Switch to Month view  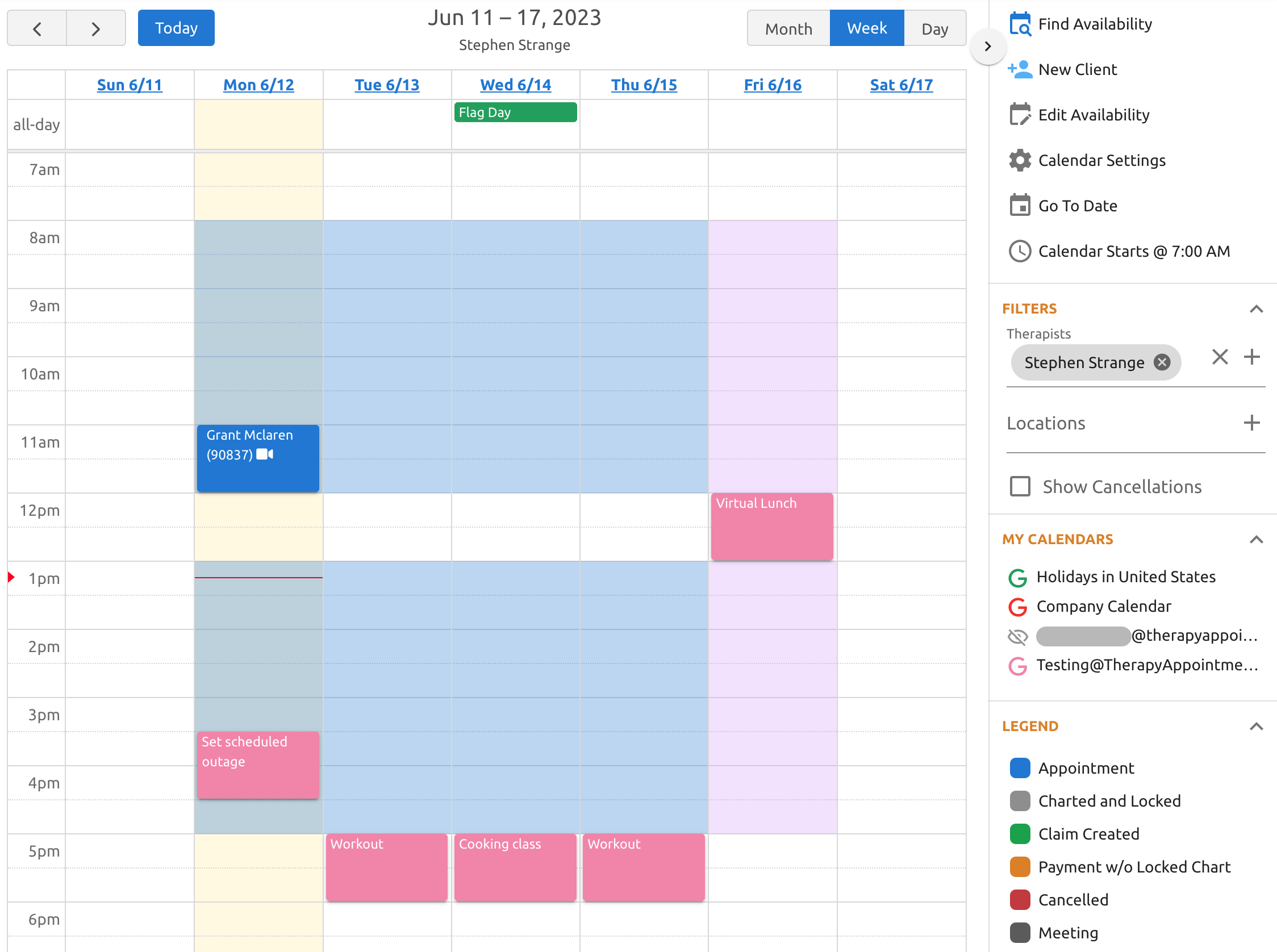788,28
